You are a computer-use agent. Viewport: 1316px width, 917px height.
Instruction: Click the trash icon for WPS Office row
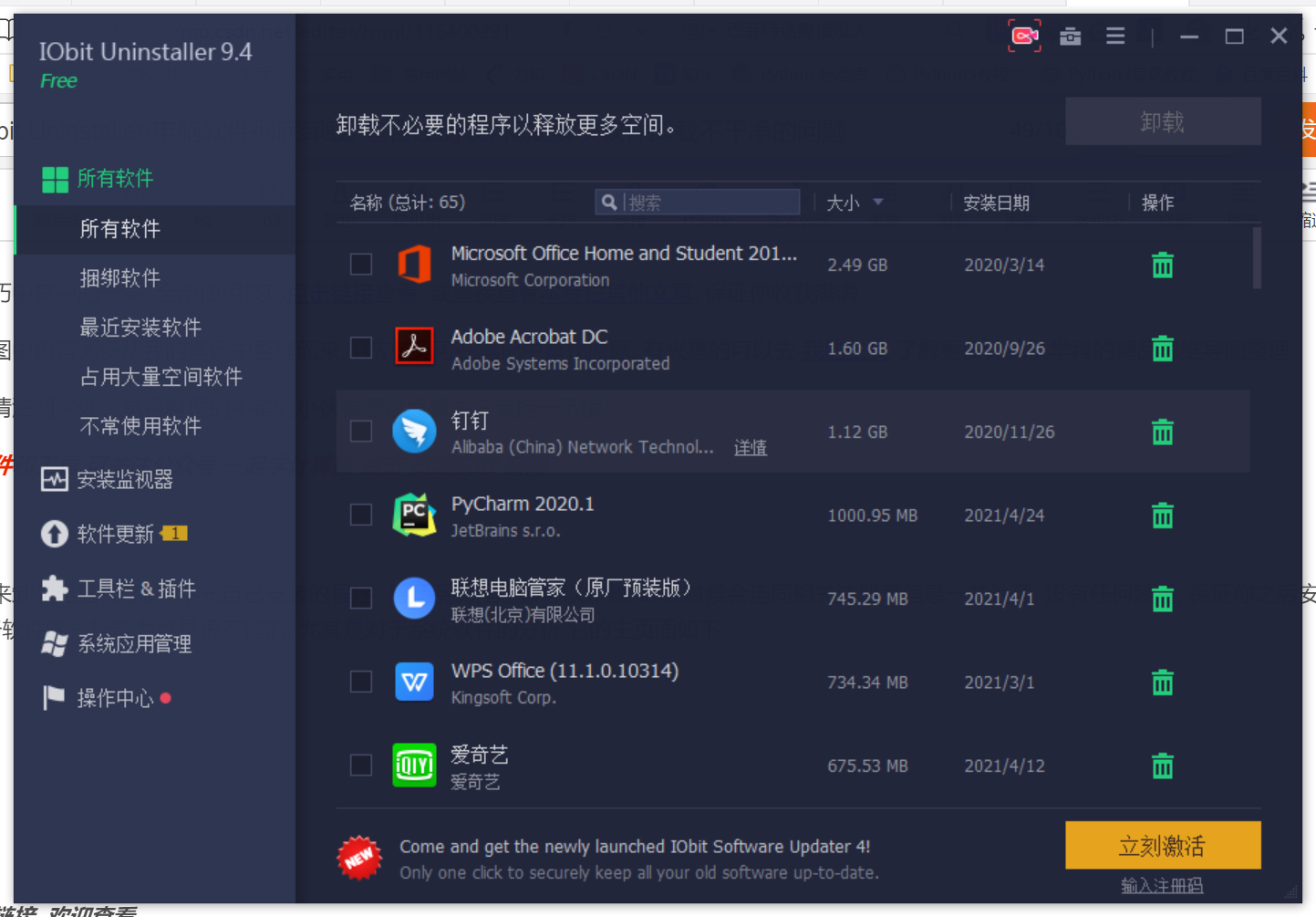(1162, 683)
